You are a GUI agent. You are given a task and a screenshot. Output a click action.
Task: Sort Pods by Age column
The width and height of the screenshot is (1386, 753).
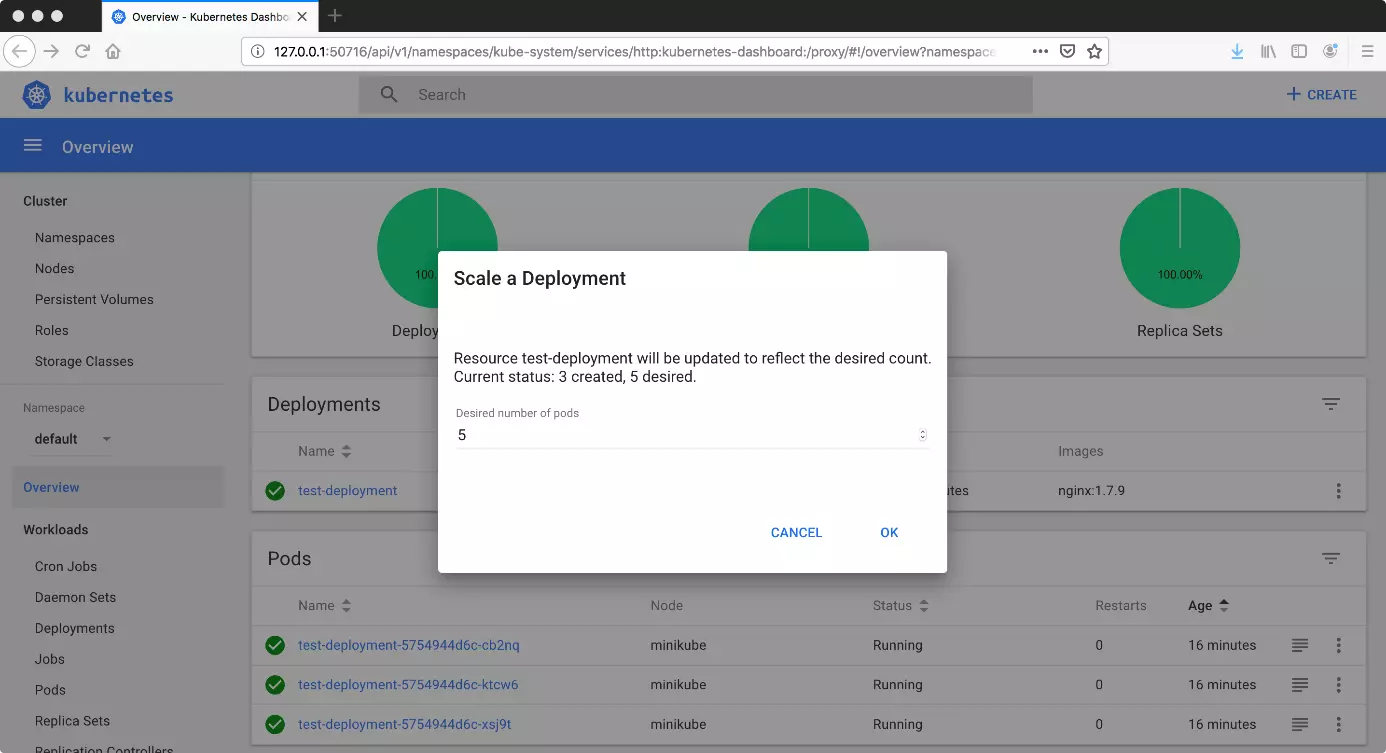click(x=1208, y=605)
